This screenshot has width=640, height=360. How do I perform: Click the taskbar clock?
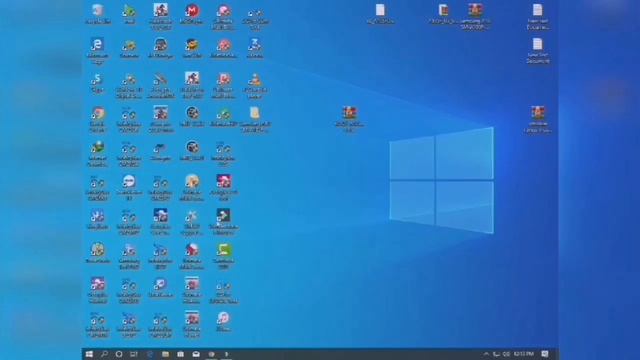[x=524, y=354]
